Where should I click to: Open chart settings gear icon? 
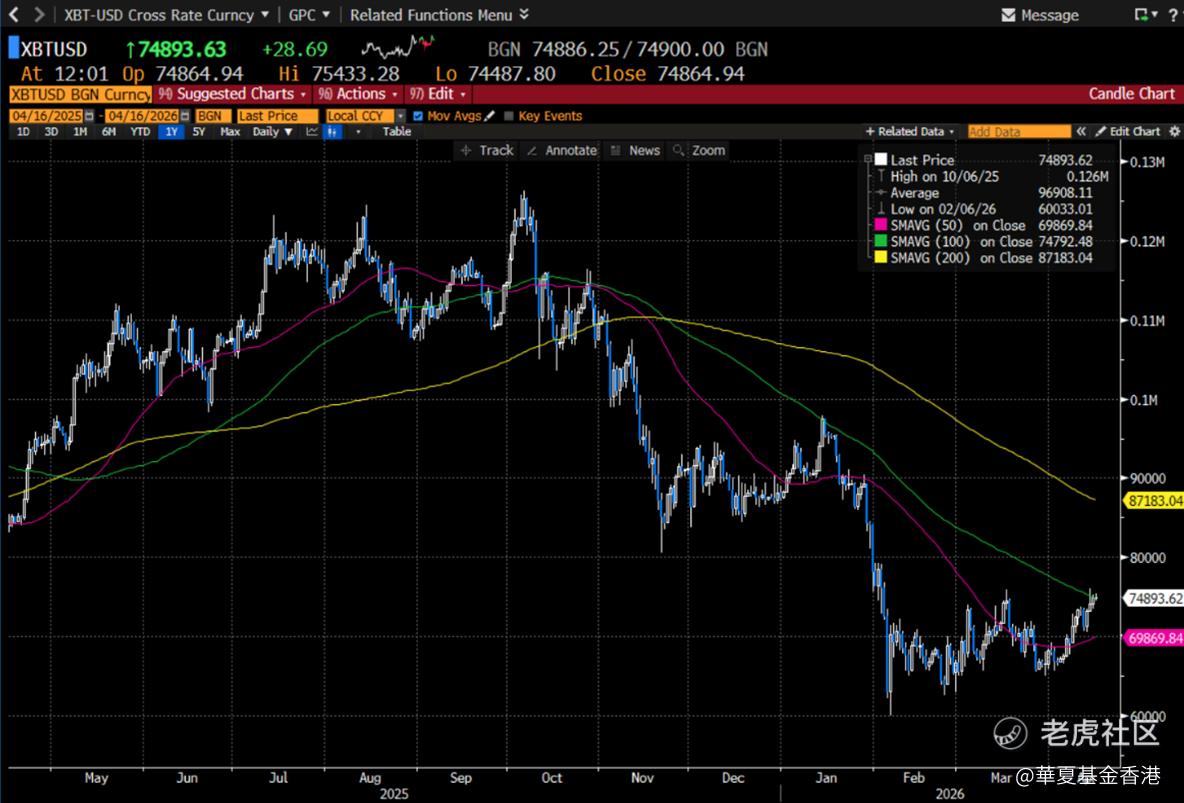pos(1174,131)
